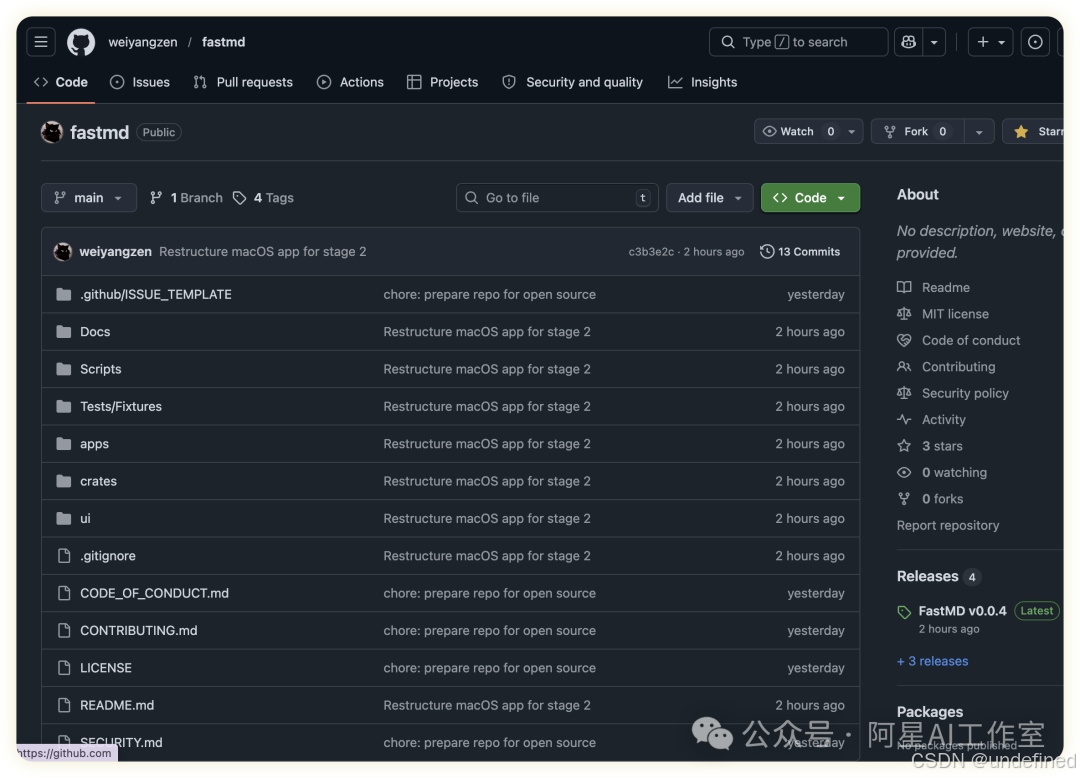This screenshot has height=778, width=1080.
Task: Click the book icon next to Readme
Action: (904, 288)
